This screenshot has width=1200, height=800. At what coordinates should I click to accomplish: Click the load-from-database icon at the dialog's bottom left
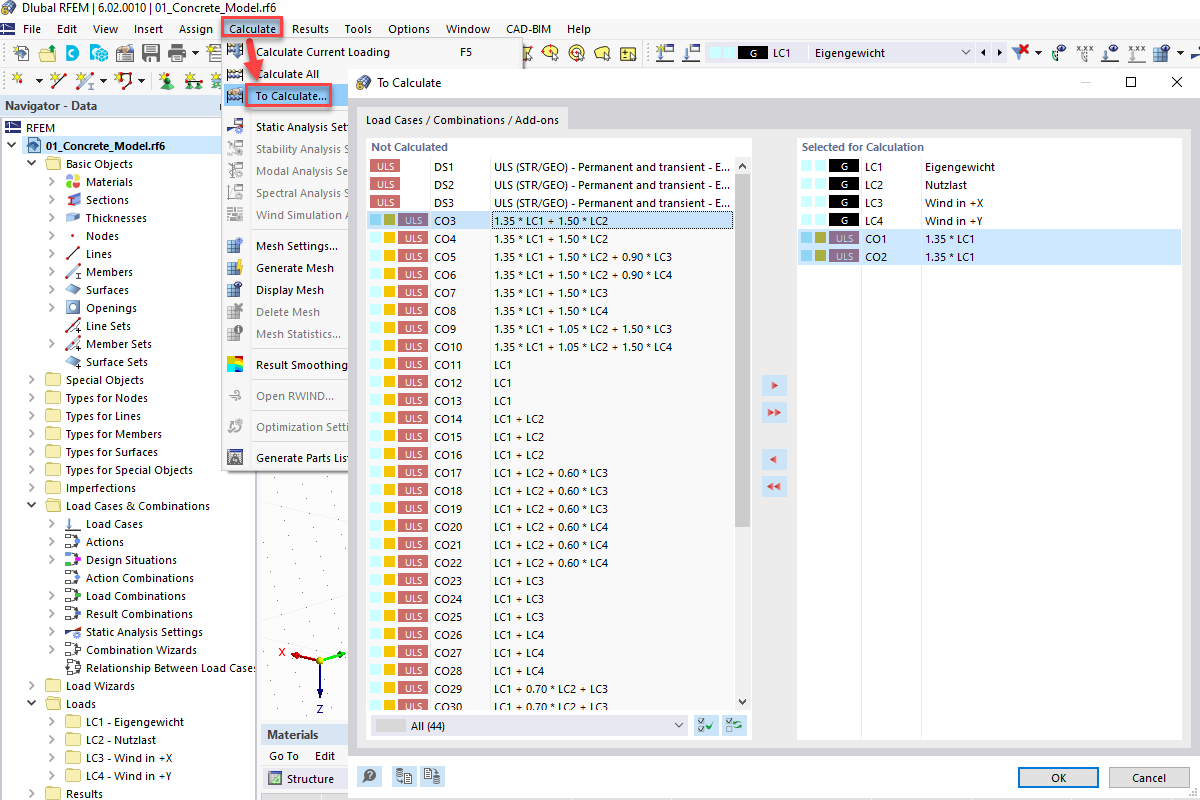pyautogui.click(x=404, y=776)
